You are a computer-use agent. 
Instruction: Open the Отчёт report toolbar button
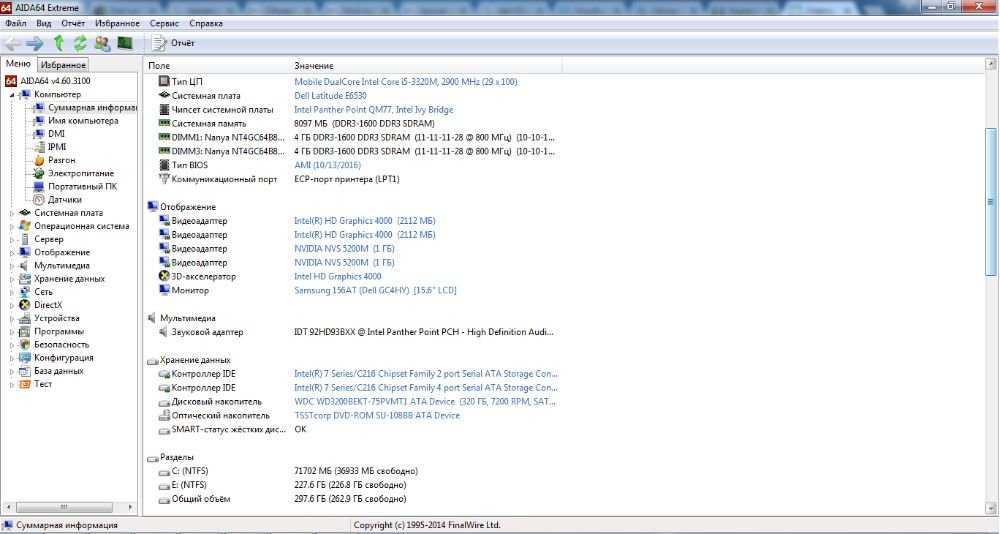click(x=173, y=43)
